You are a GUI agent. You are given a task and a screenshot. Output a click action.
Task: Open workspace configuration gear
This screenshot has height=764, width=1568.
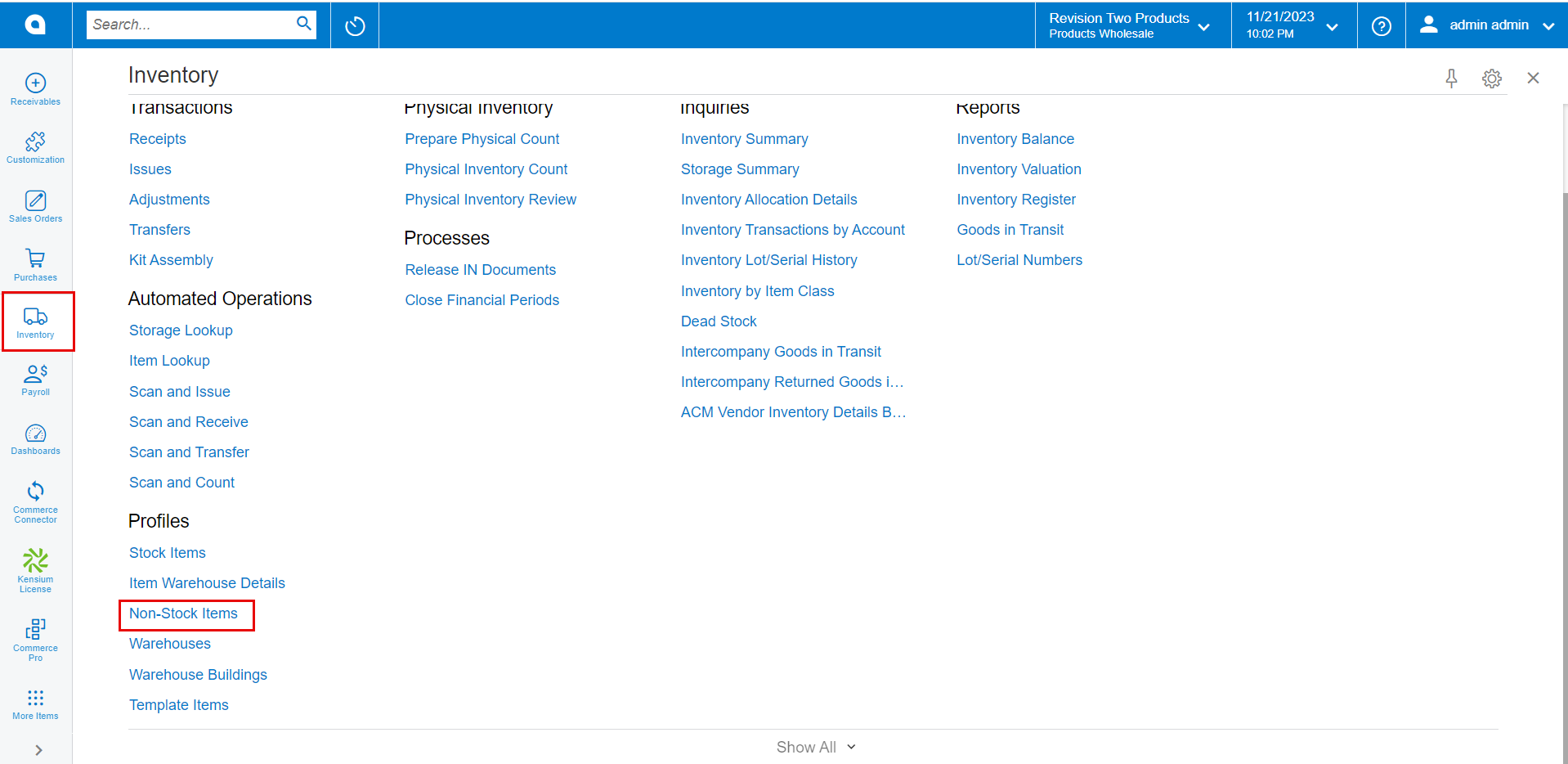(1491, 78)
